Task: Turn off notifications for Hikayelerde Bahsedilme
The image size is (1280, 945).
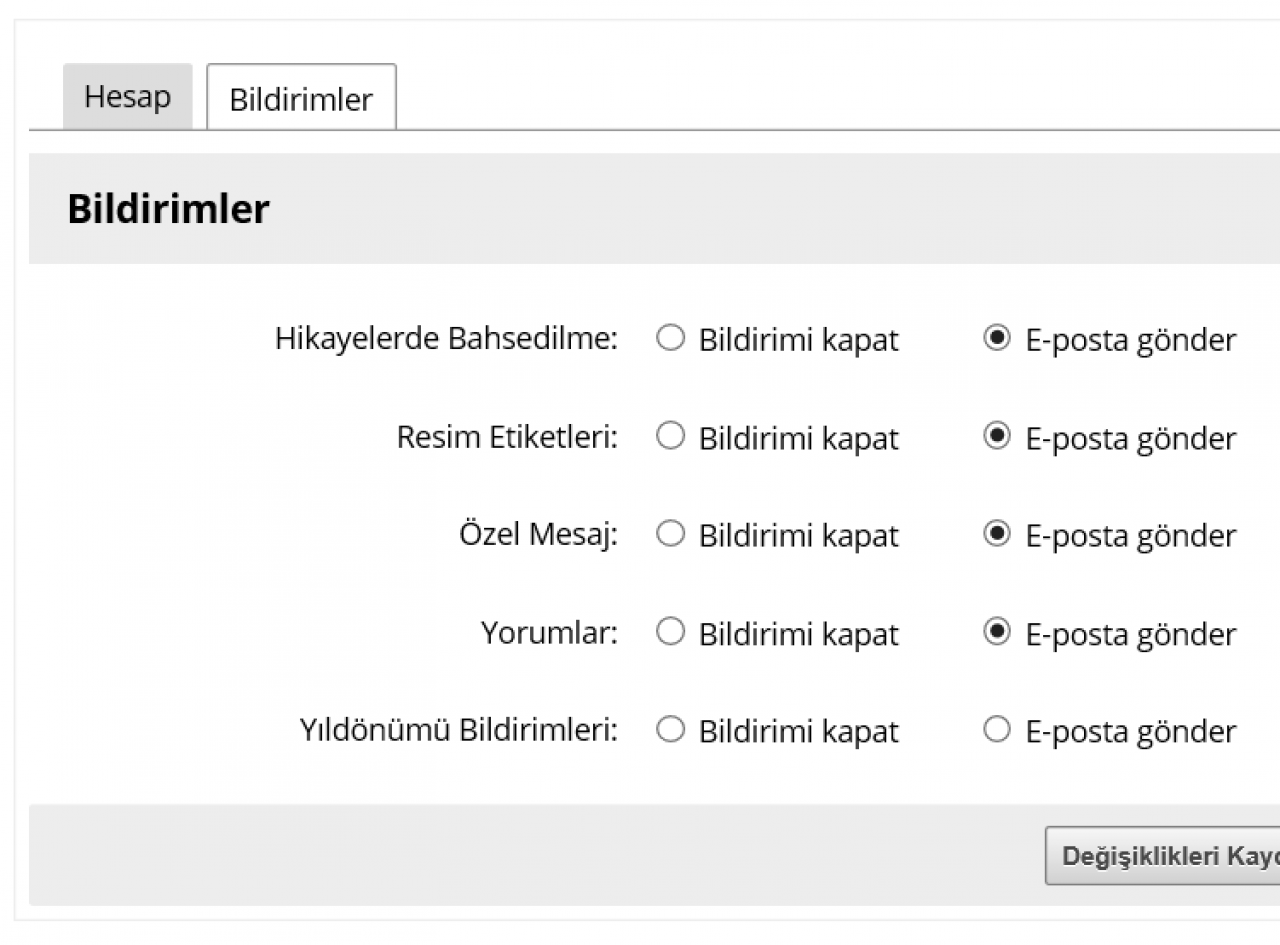Action: click(x=670, y=339)
